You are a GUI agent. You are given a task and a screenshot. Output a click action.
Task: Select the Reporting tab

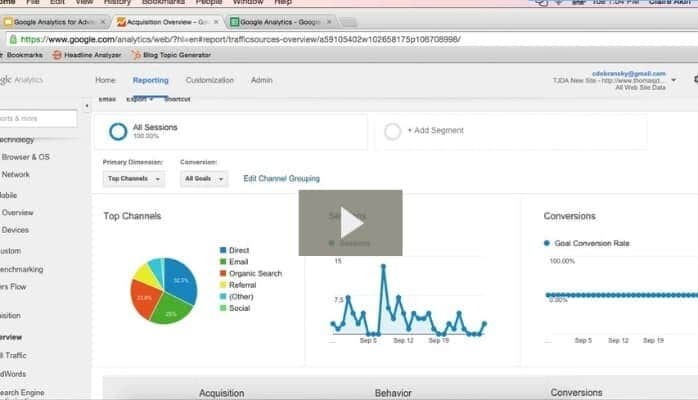pos(150,80)
